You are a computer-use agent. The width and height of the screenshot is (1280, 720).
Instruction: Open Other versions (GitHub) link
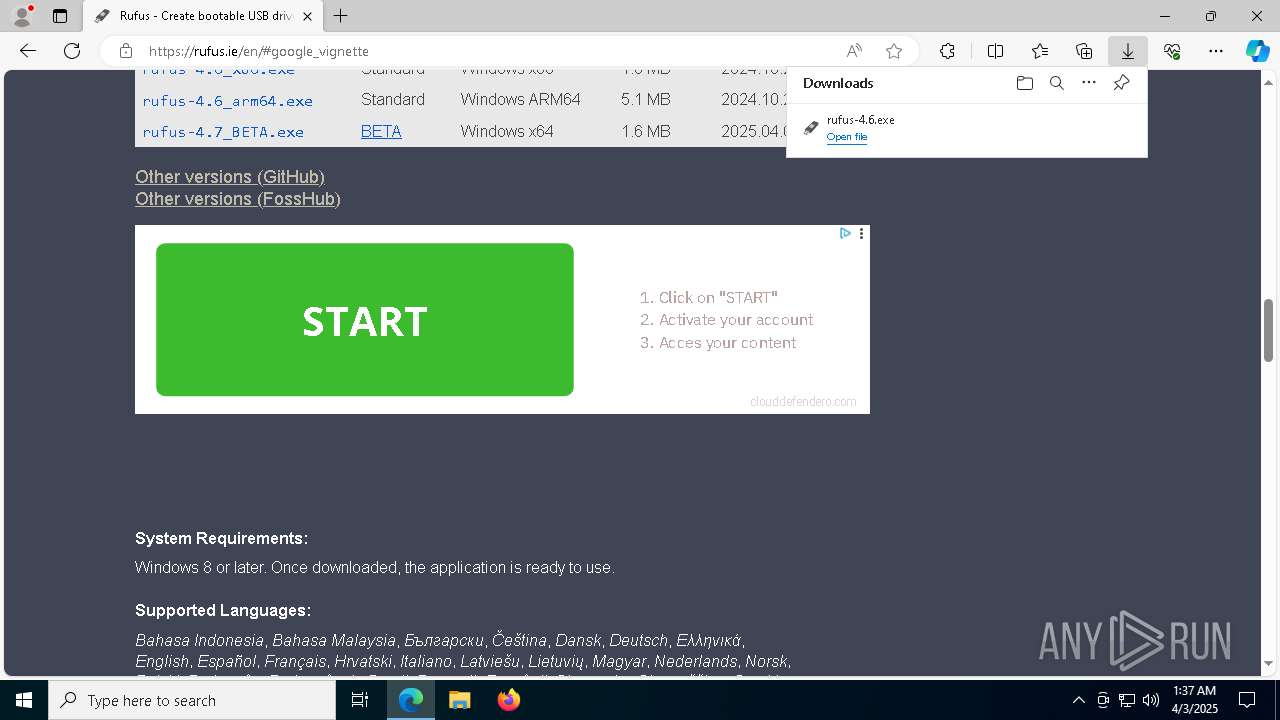[x=230, y=177]
